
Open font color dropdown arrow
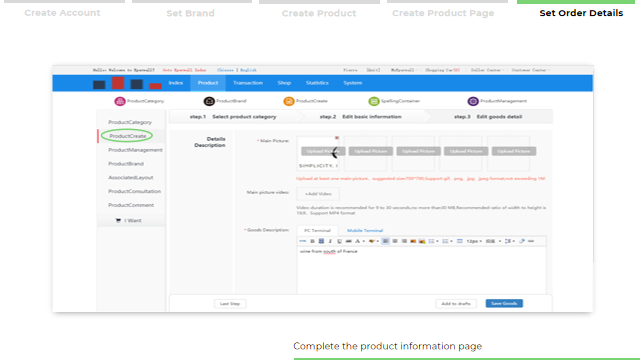click(x=364, y=241)
